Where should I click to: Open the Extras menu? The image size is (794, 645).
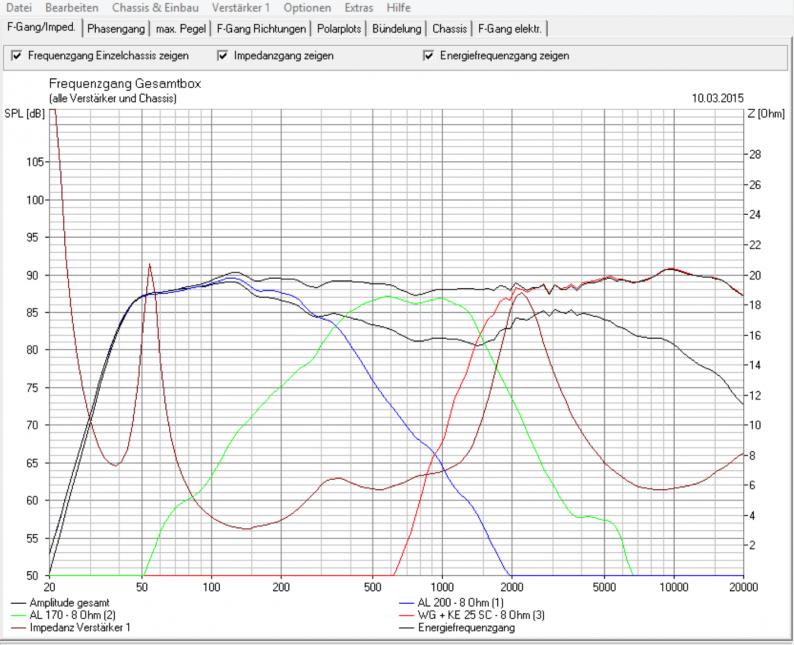coord(360,7)
